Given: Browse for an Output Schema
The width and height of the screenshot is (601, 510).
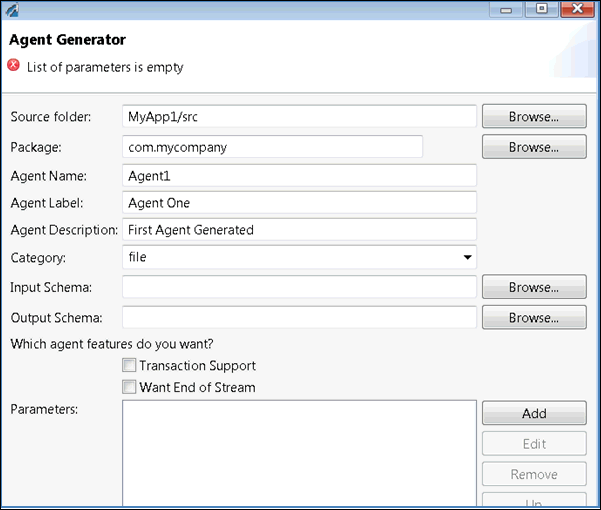Looking at the screenshot, I should pyautogui.click(x=533, y=318).
